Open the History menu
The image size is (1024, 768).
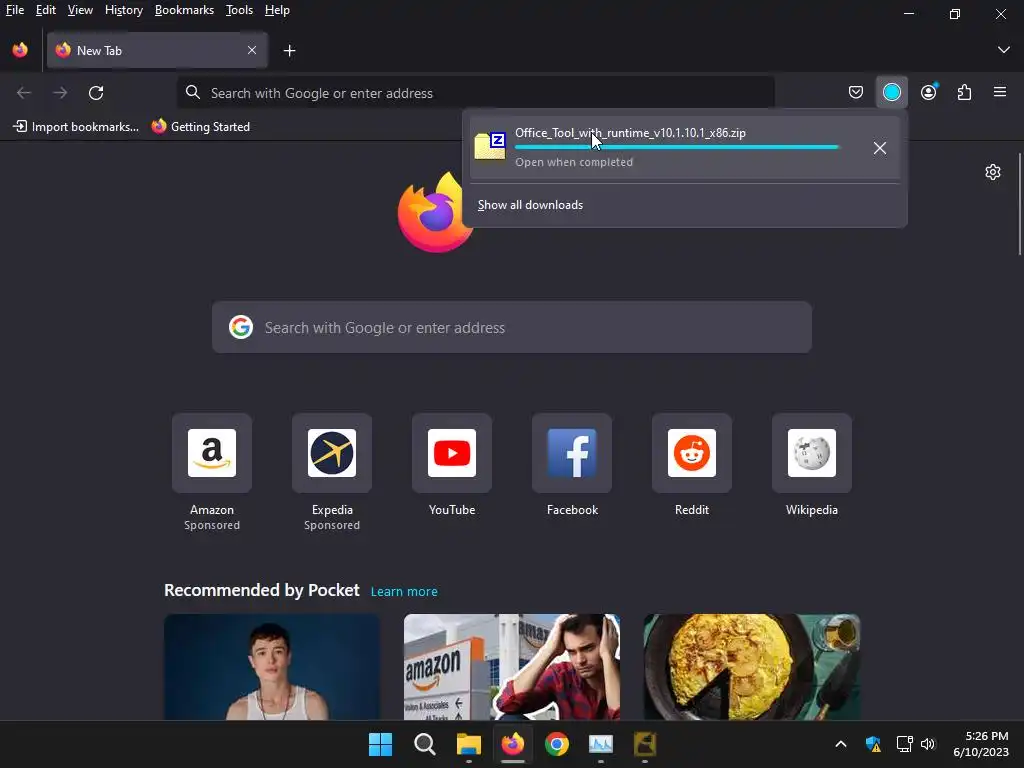(x=123, y=10)
